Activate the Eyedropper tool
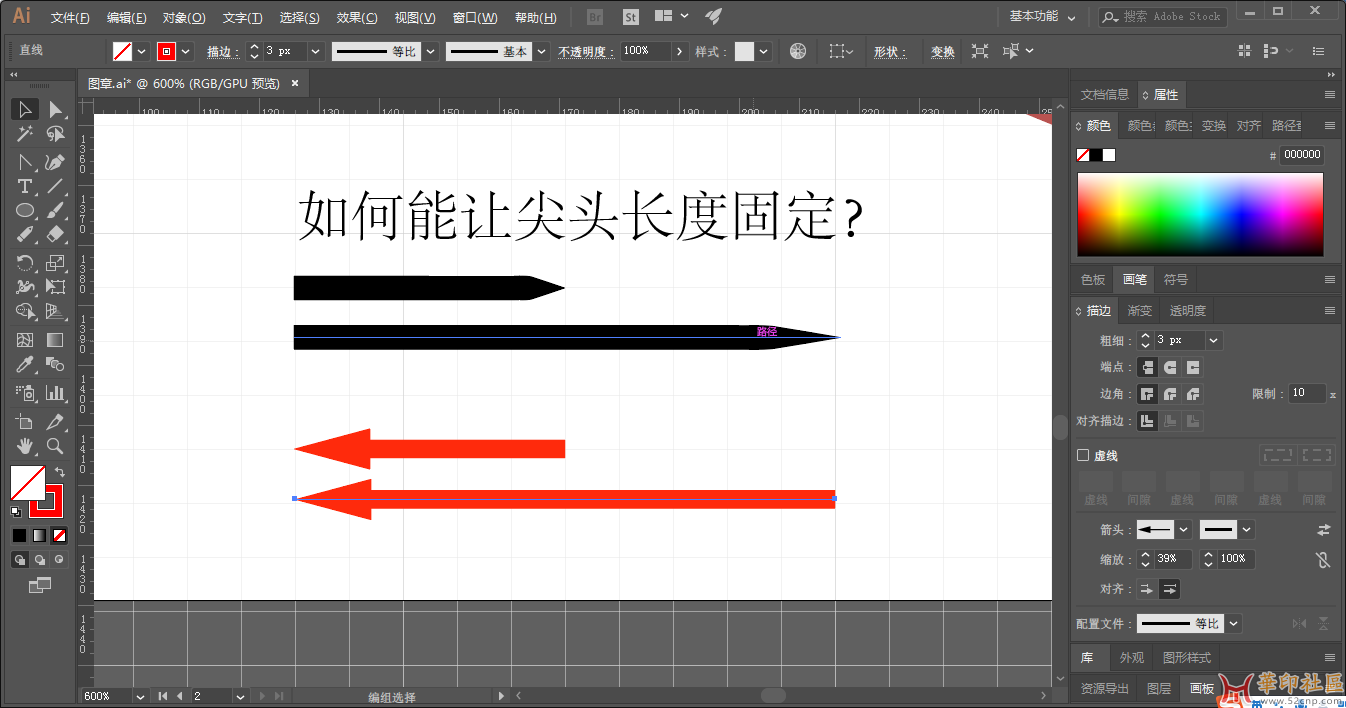This screenshot has width=1346, height=708. click(26, 365)
